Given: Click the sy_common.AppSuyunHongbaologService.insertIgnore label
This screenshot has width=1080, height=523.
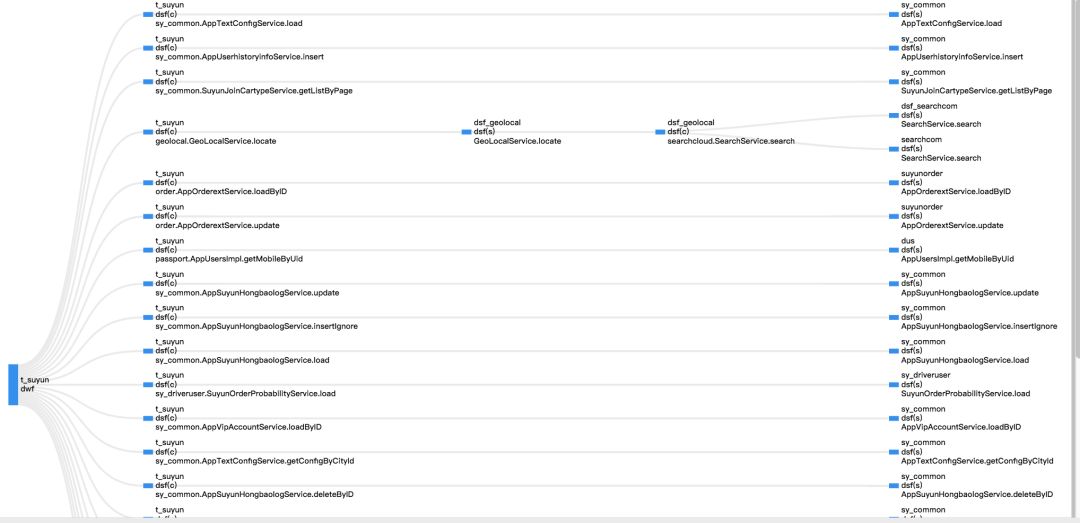Looking at the screenshot, I should click(x=256, y=327).
